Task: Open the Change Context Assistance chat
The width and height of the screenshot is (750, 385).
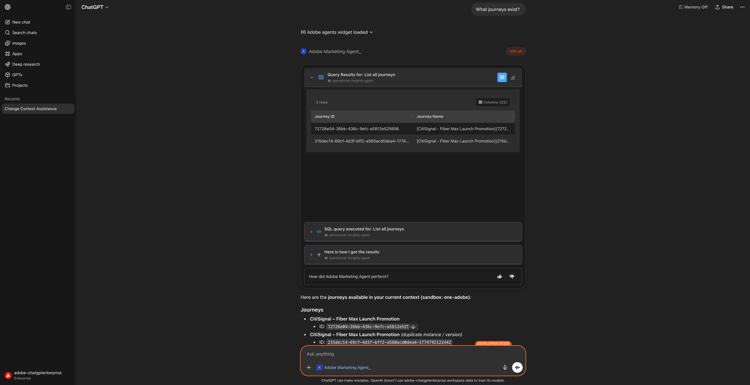Action: click(x=38, y=109)
